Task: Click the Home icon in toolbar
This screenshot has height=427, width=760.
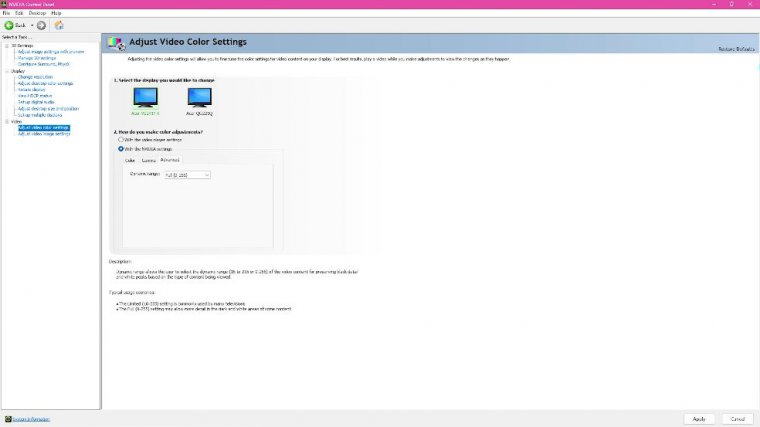Action: coord(59,25)
